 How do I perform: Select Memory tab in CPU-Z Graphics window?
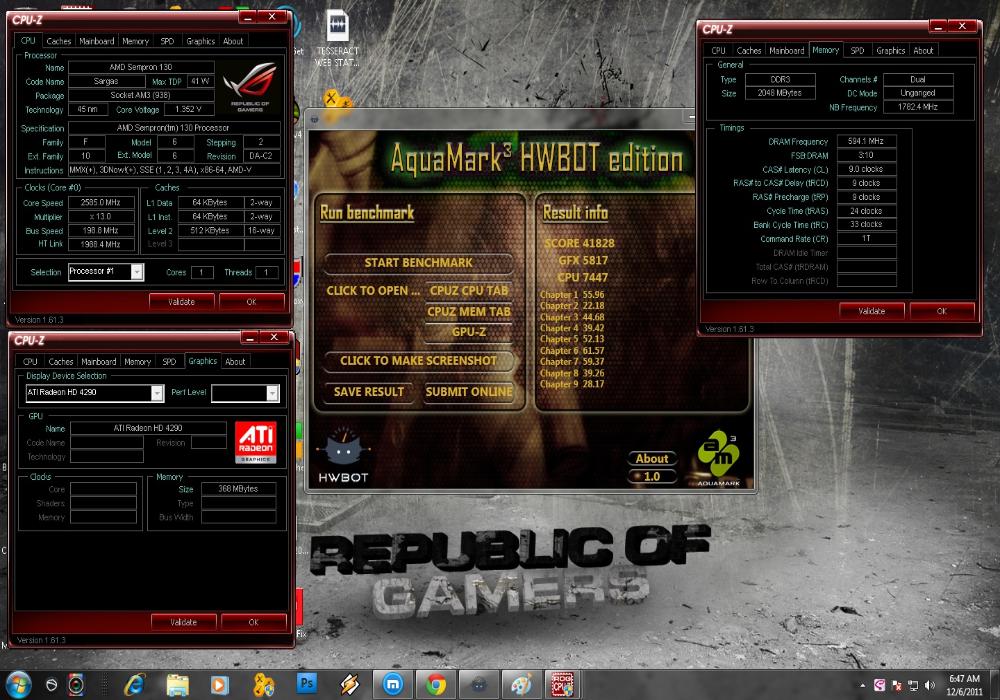pos(137,361)
